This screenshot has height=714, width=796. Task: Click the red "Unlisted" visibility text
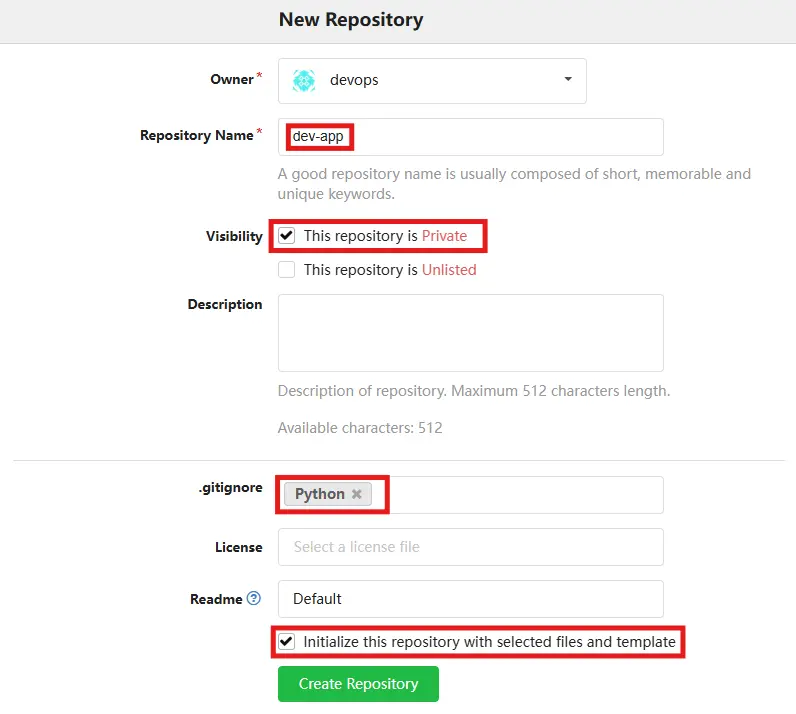pos(449,270)
